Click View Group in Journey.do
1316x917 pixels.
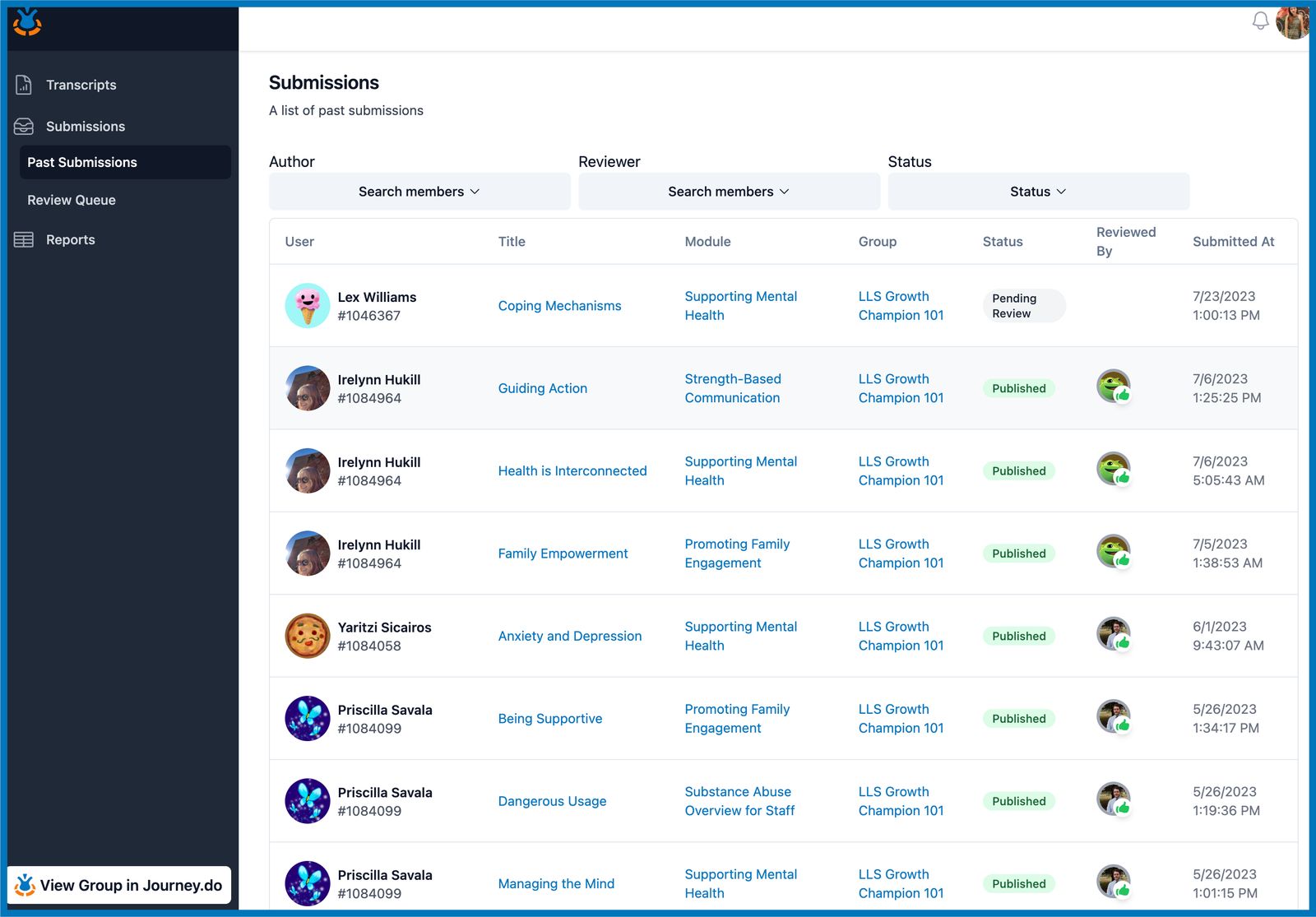(x=119, y=885)
